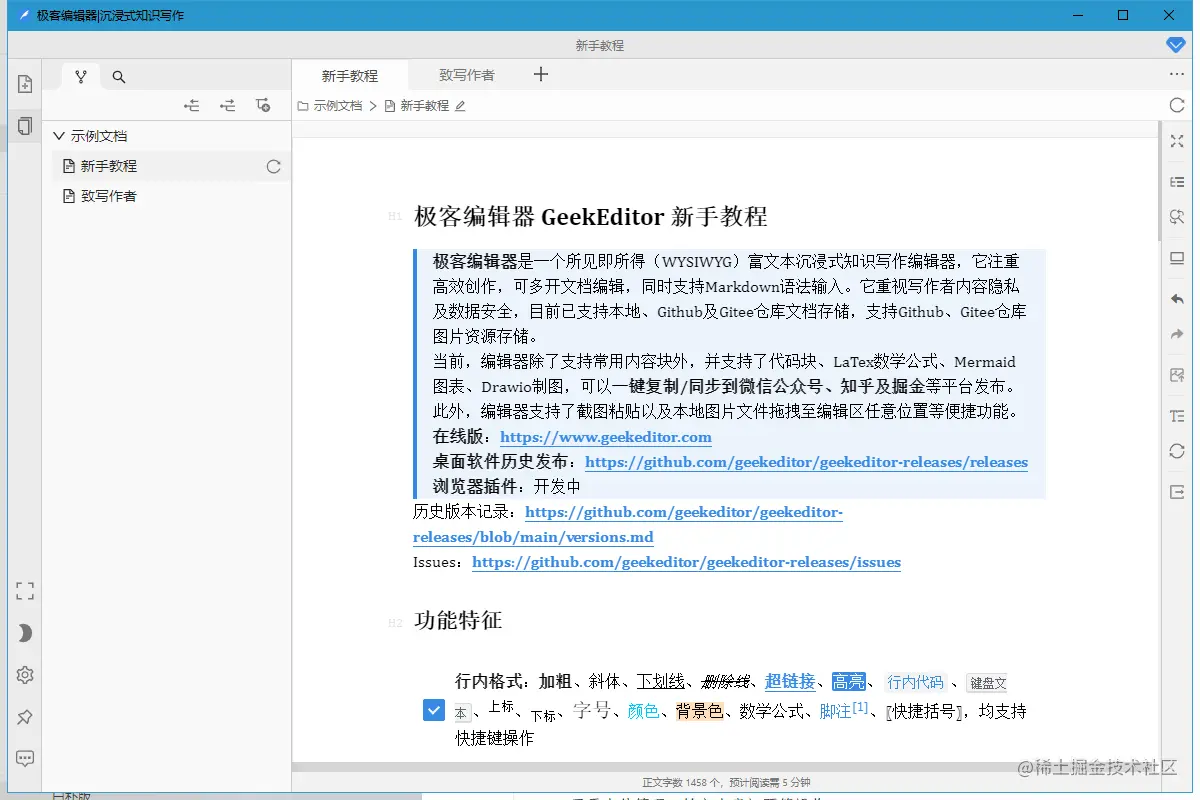Open the geekeditor-releases/releases GitHub link
The image size is (1200, 800).
point(806,462)
